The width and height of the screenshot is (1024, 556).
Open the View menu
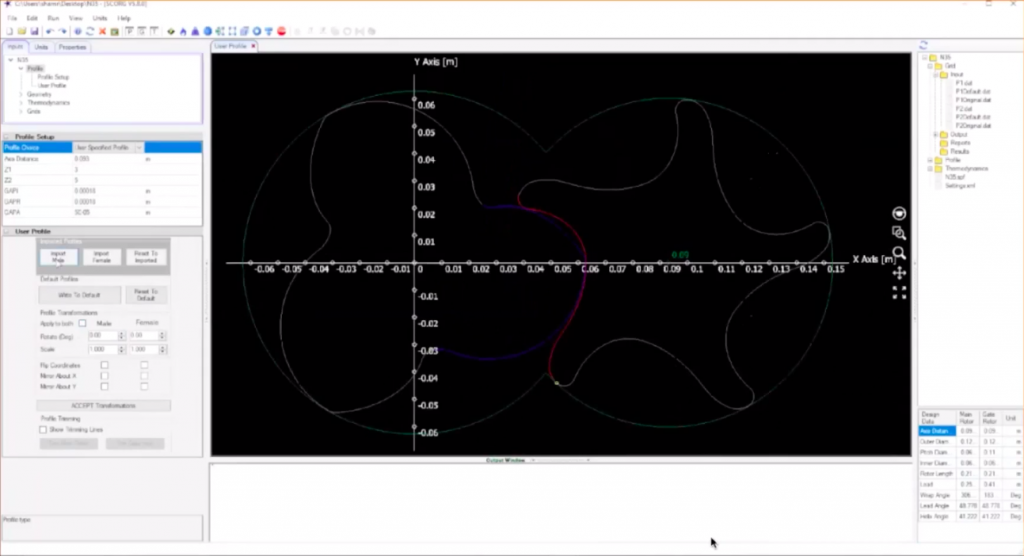pyautogui.click(x=76, y=18)
